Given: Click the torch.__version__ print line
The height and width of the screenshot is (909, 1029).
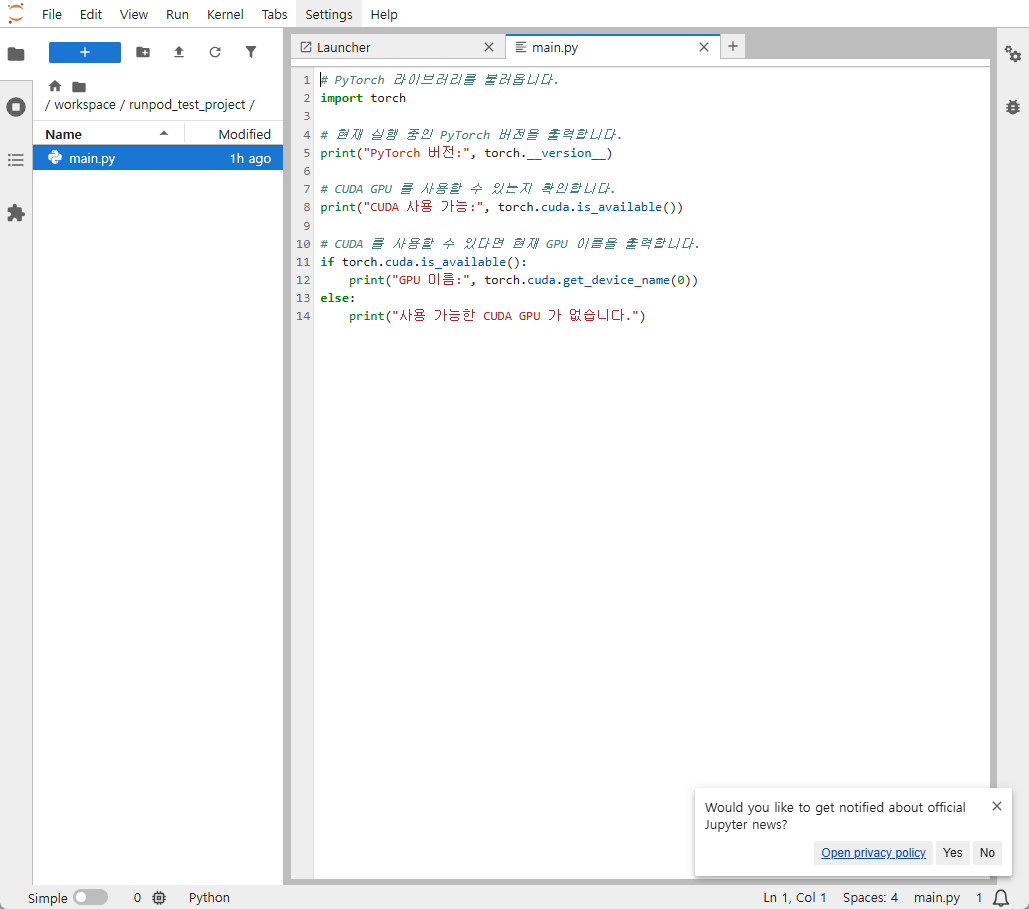Looking at the screenshot, I should (x=466, y=153).
